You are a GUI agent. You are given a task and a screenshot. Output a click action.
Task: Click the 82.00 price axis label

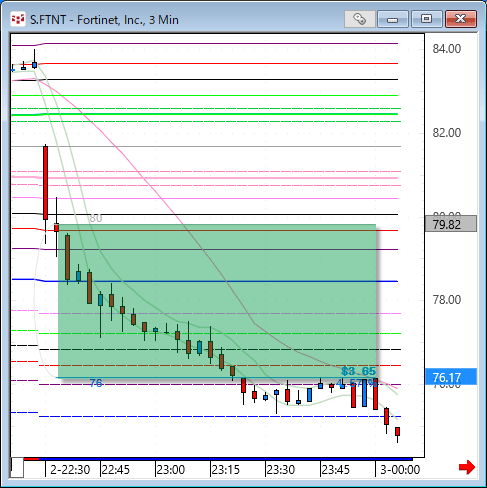447,133
